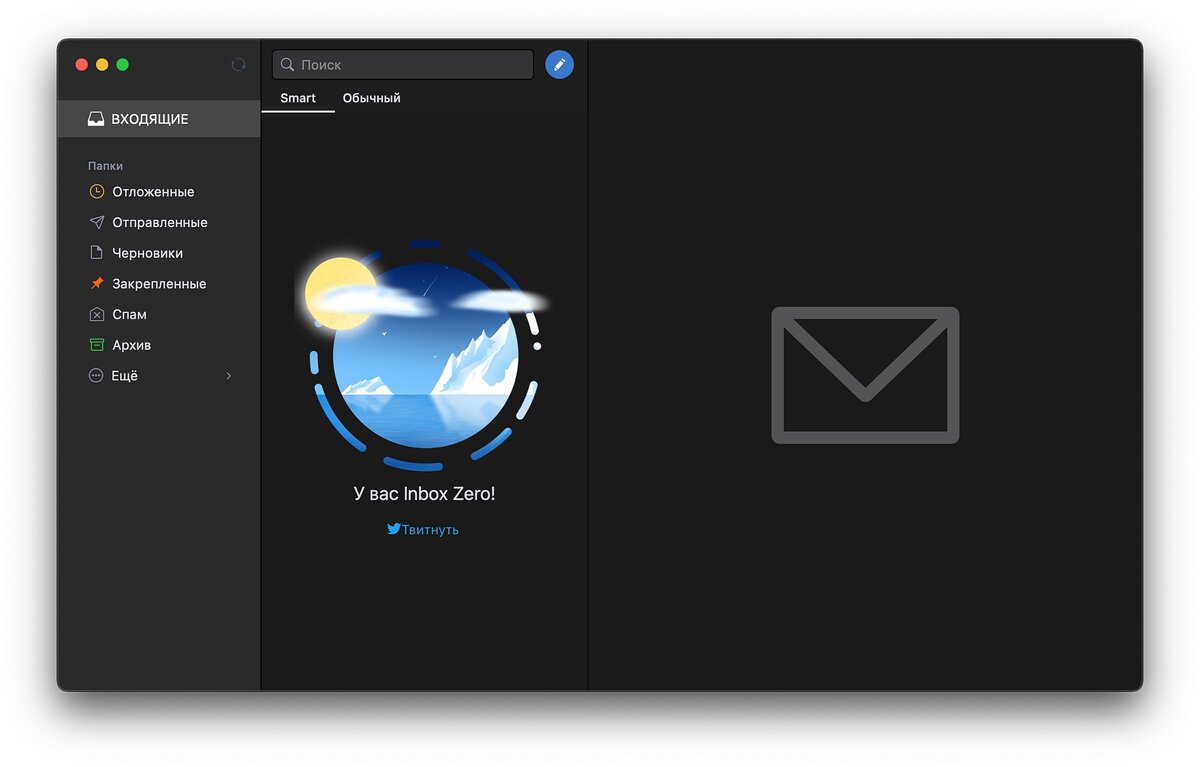This screenshot has width=1200, height=767.
Task: Click the paper plane icon for Отправленные
Action: pyautogui.click(x=96, y=222)
